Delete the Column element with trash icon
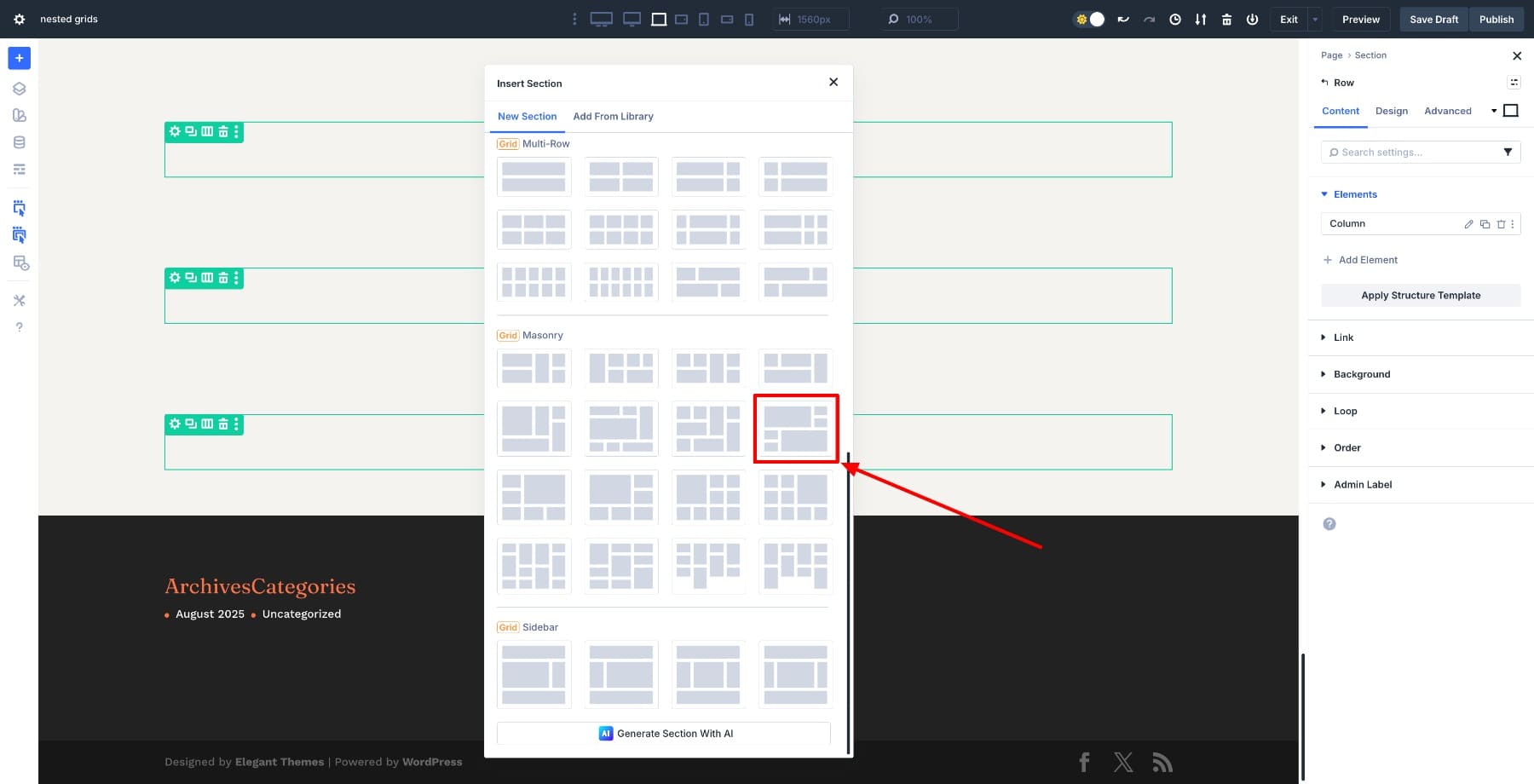The height and width of the screenshot is (784, 1534). (1502, 224)
